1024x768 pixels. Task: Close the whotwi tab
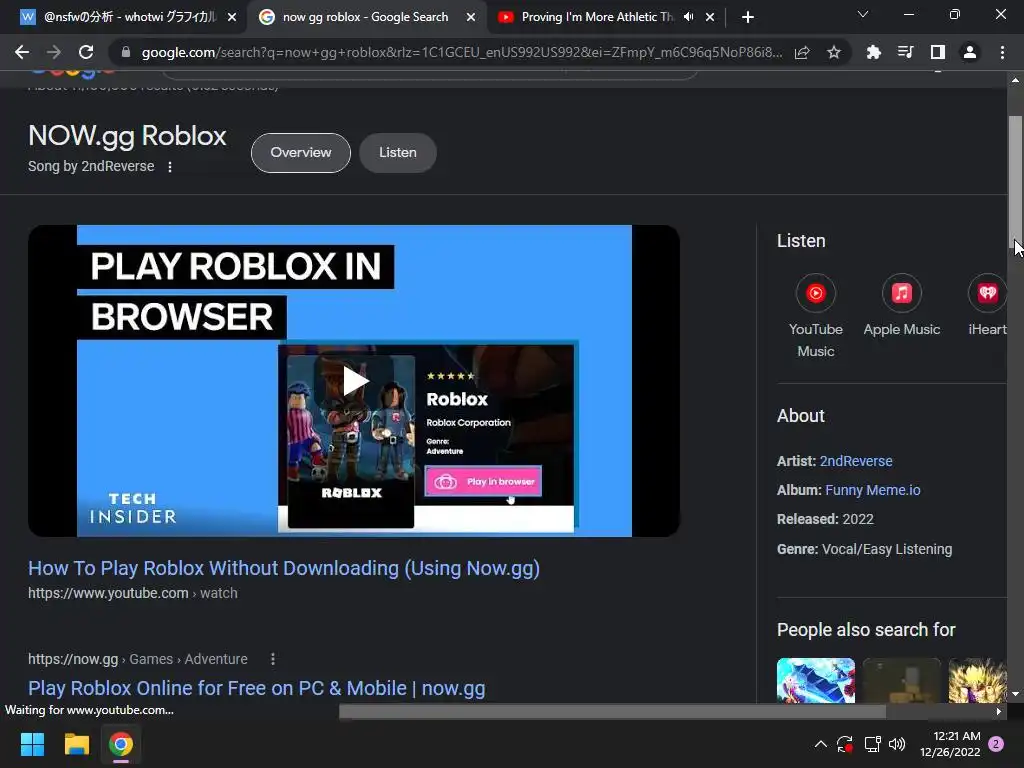click(x=232, y=18)
